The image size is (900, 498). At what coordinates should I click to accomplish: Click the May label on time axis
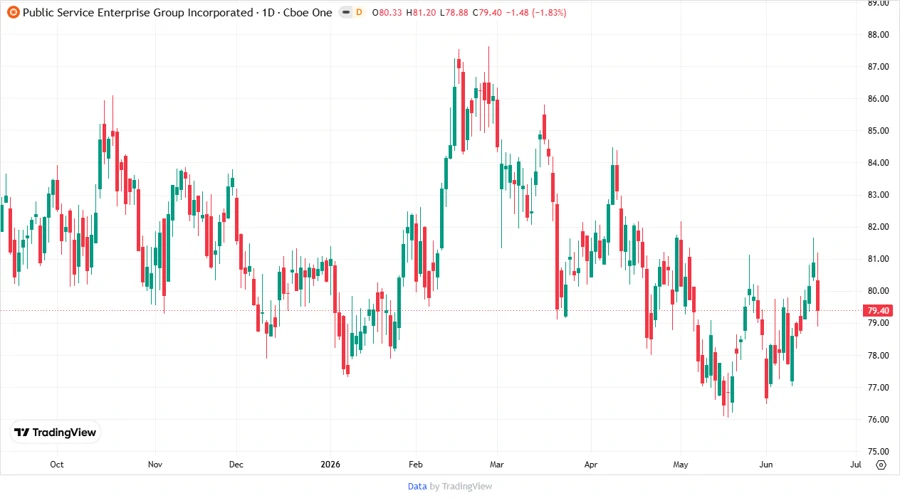680,465
